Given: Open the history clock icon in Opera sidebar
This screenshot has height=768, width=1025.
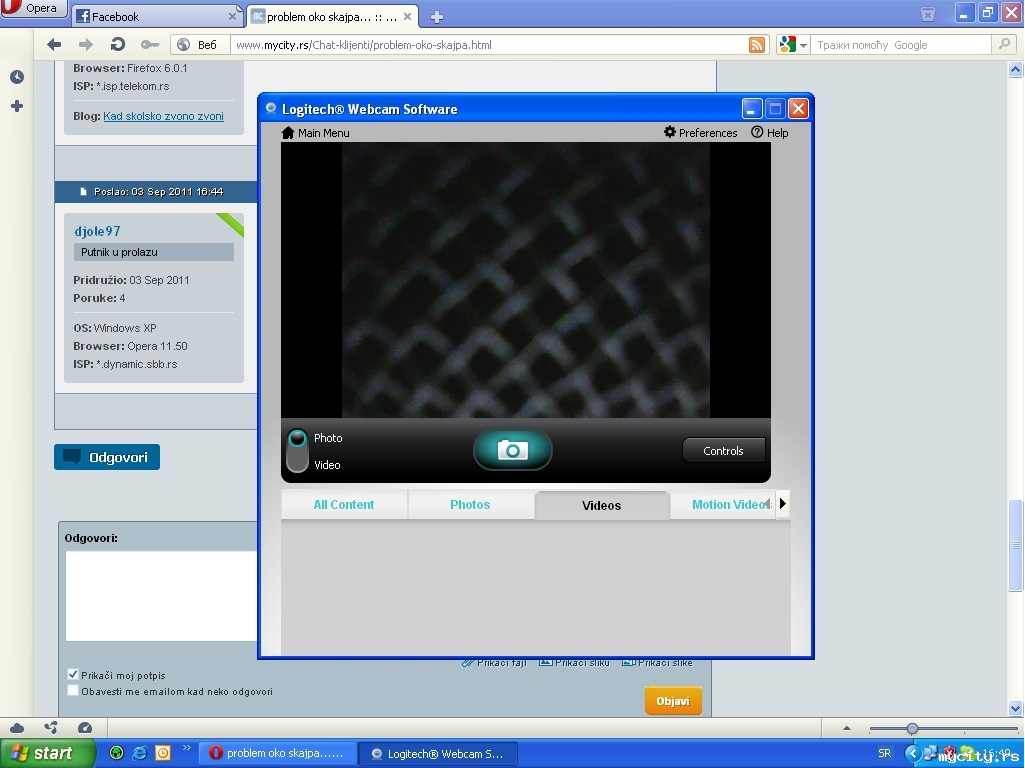Looking at the screenshot, I should coord(17,77).
